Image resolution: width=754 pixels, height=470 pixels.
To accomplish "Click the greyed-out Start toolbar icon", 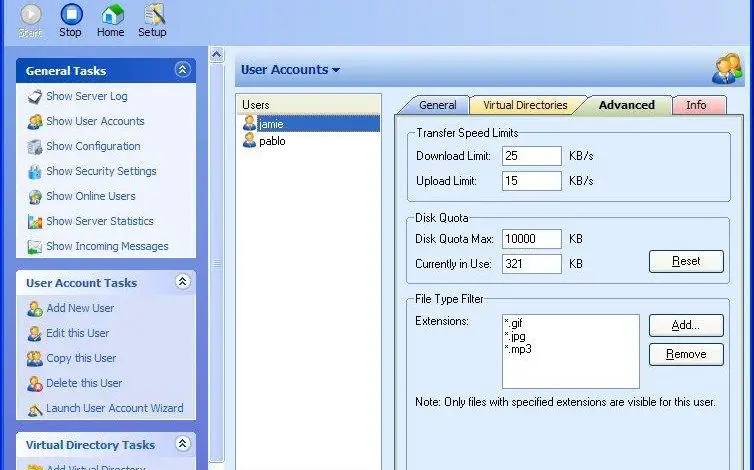I will click(30, 14).
